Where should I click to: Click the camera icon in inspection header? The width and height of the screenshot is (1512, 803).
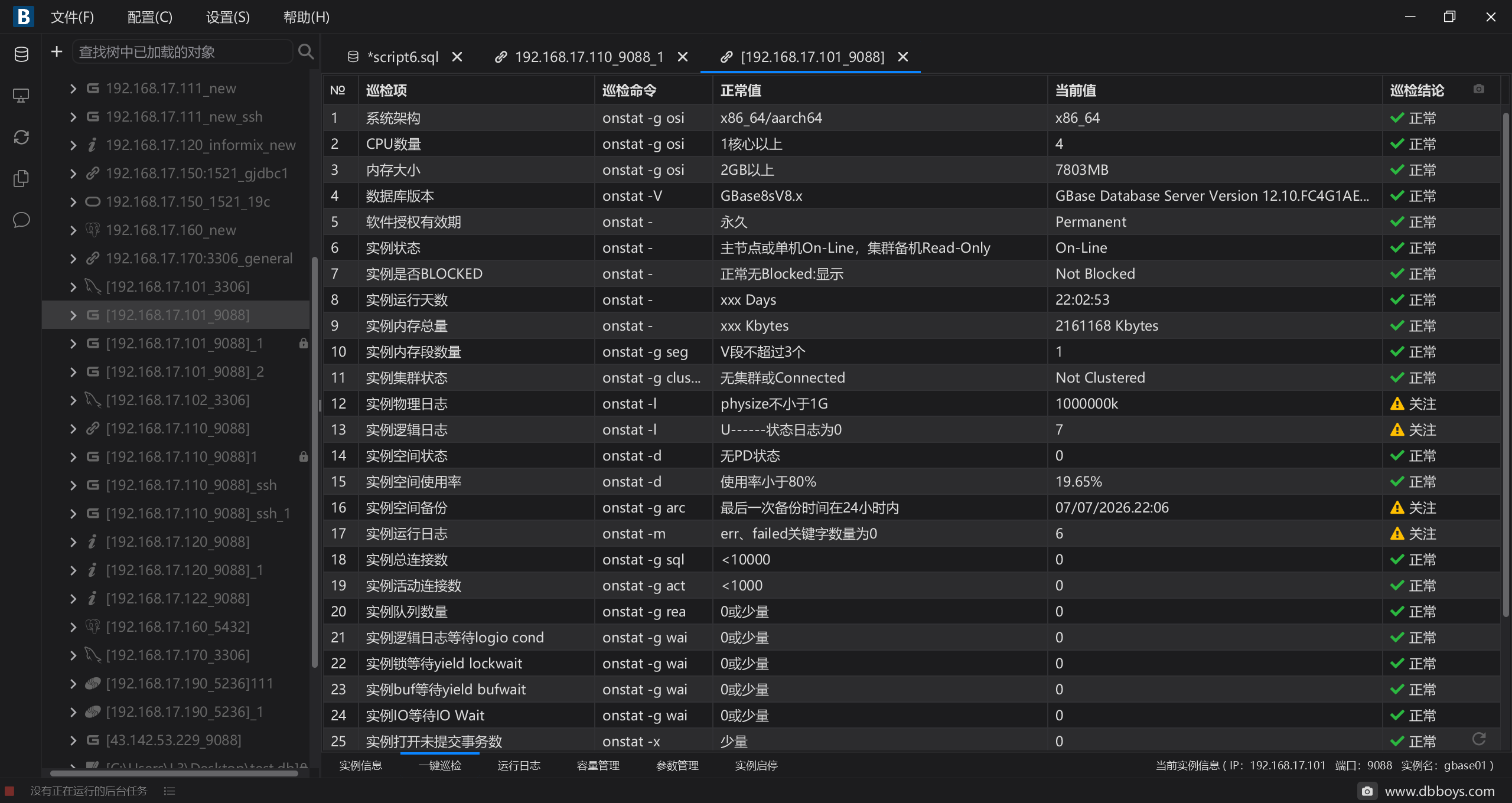coord(1479,89)
